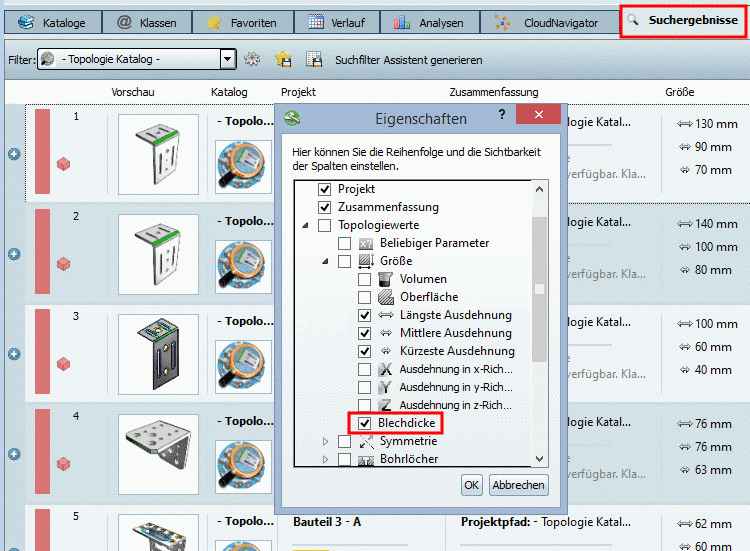
Task: Expand the Bohrlöcher tree node
Action: pyautogui.click(x=325, y=459)
